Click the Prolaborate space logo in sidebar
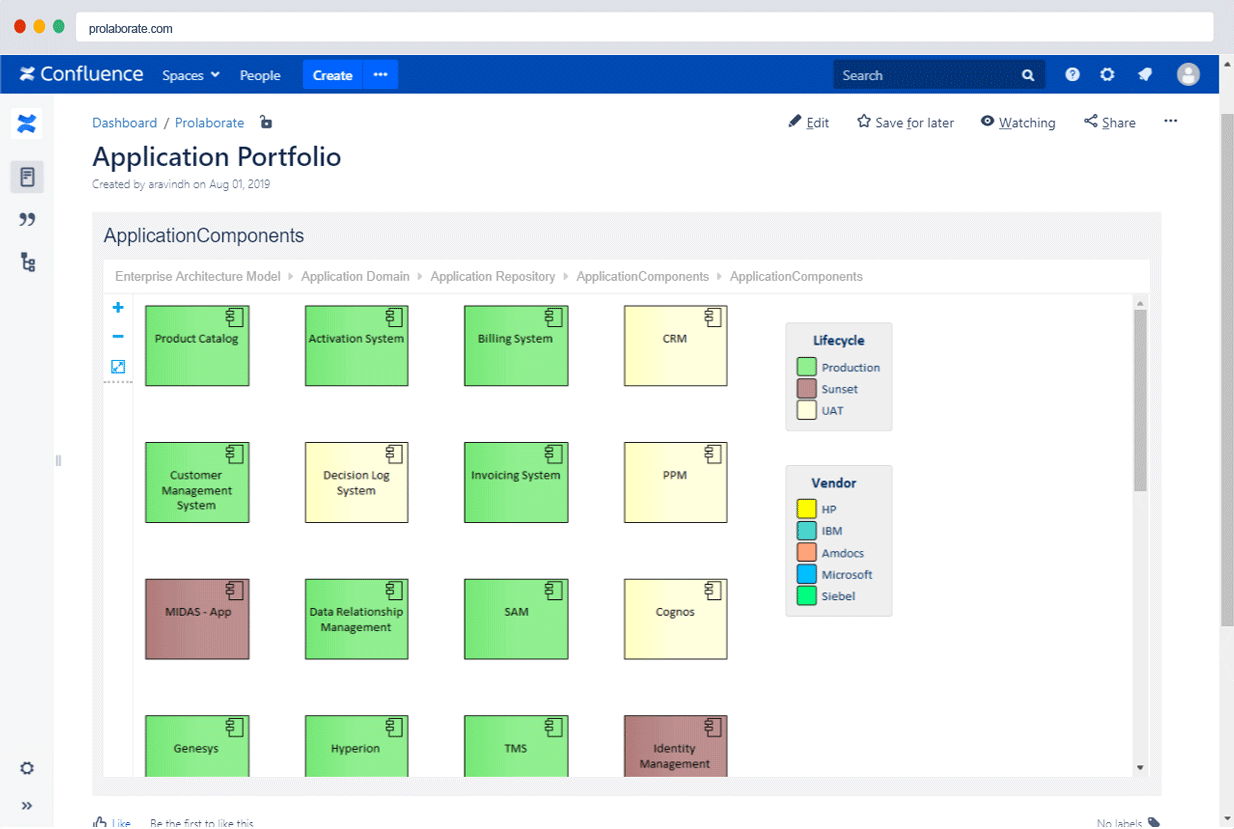This screenshot has width=1234, height=829. 27,124
